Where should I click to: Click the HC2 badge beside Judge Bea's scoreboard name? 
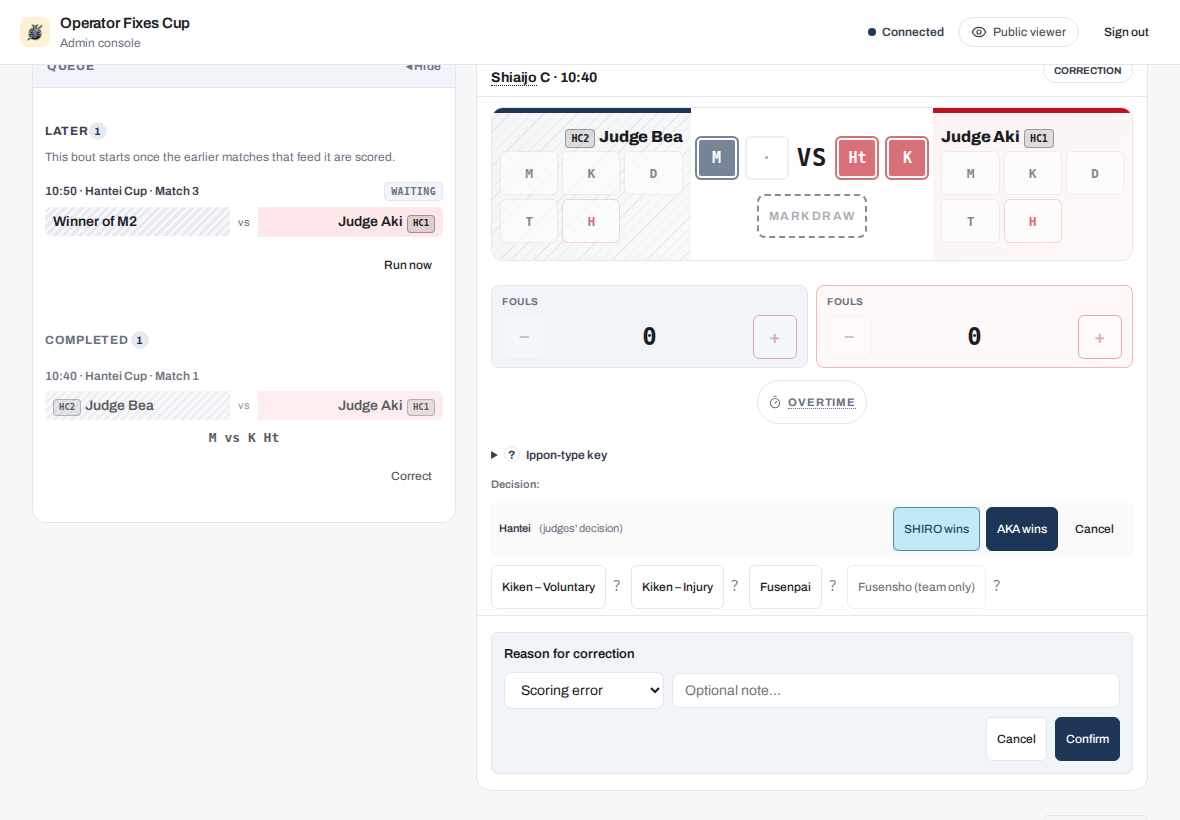click(580, 138)
